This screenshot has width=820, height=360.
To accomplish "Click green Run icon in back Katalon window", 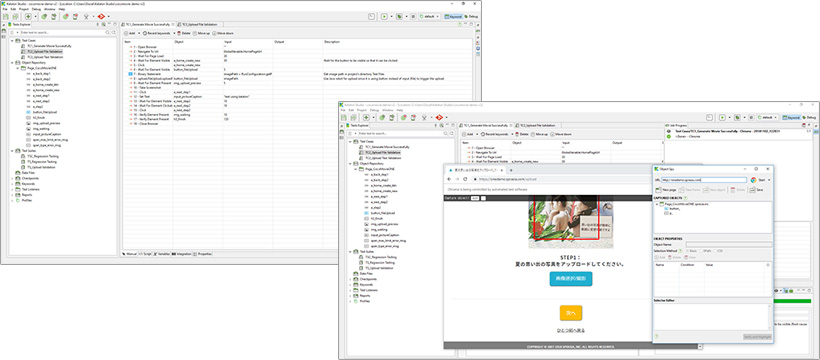I will point(384,16).
